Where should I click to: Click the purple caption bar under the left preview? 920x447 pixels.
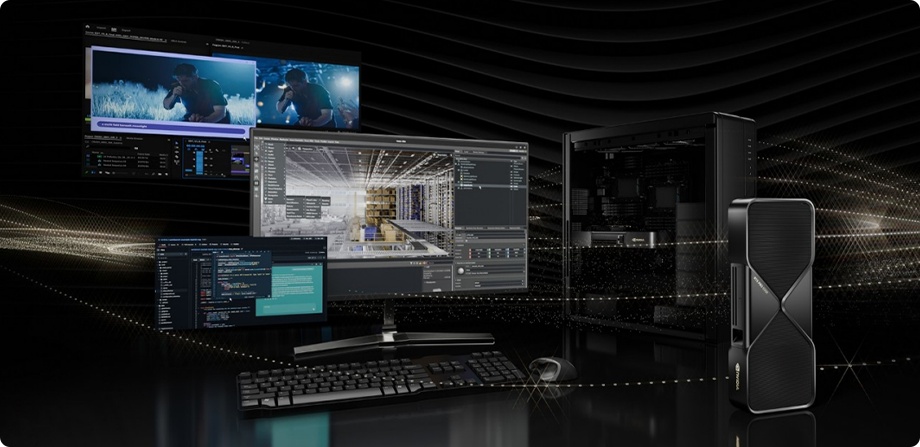[168, 126]
